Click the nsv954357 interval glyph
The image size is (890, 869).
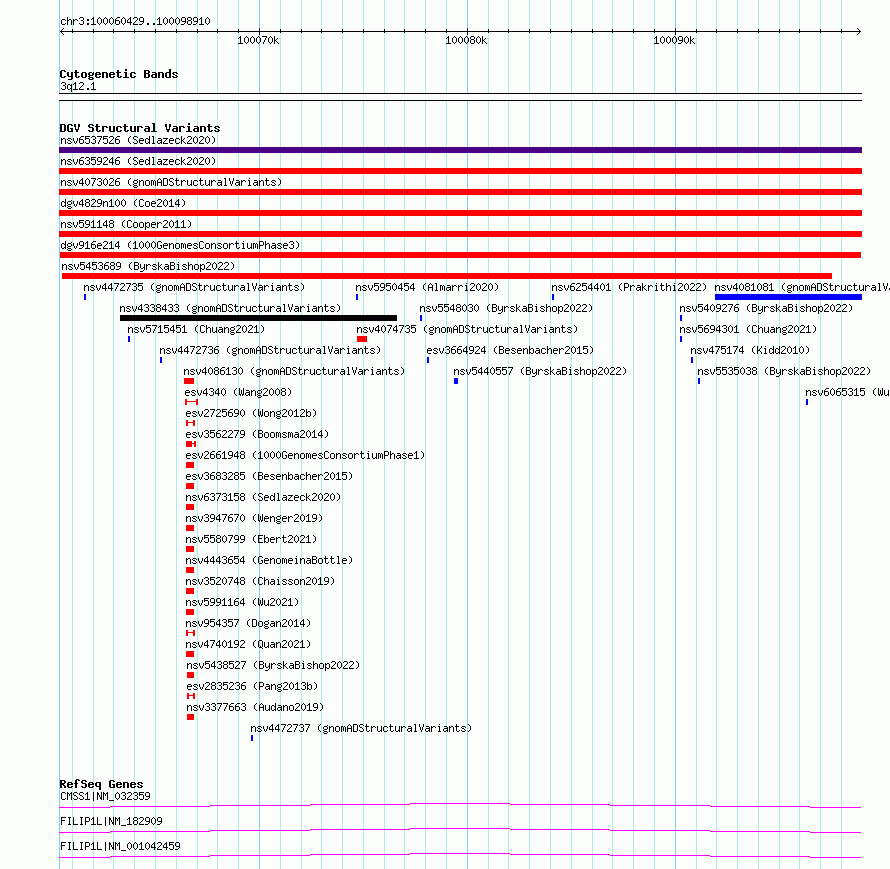pos(191,633)
